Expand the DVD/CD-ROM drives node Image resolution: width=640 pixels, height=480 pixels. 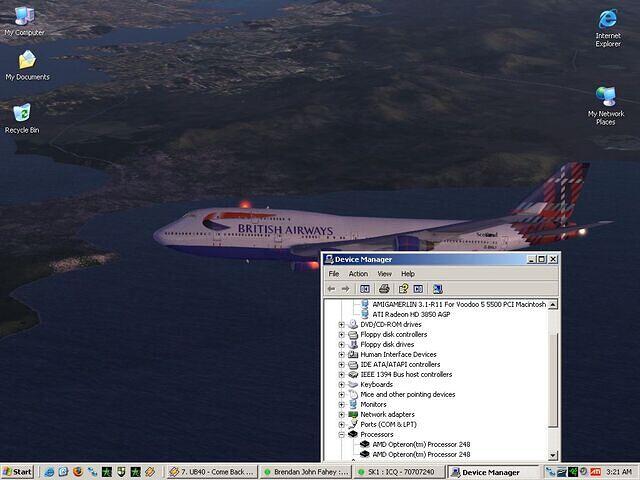(x=342, y=324)
